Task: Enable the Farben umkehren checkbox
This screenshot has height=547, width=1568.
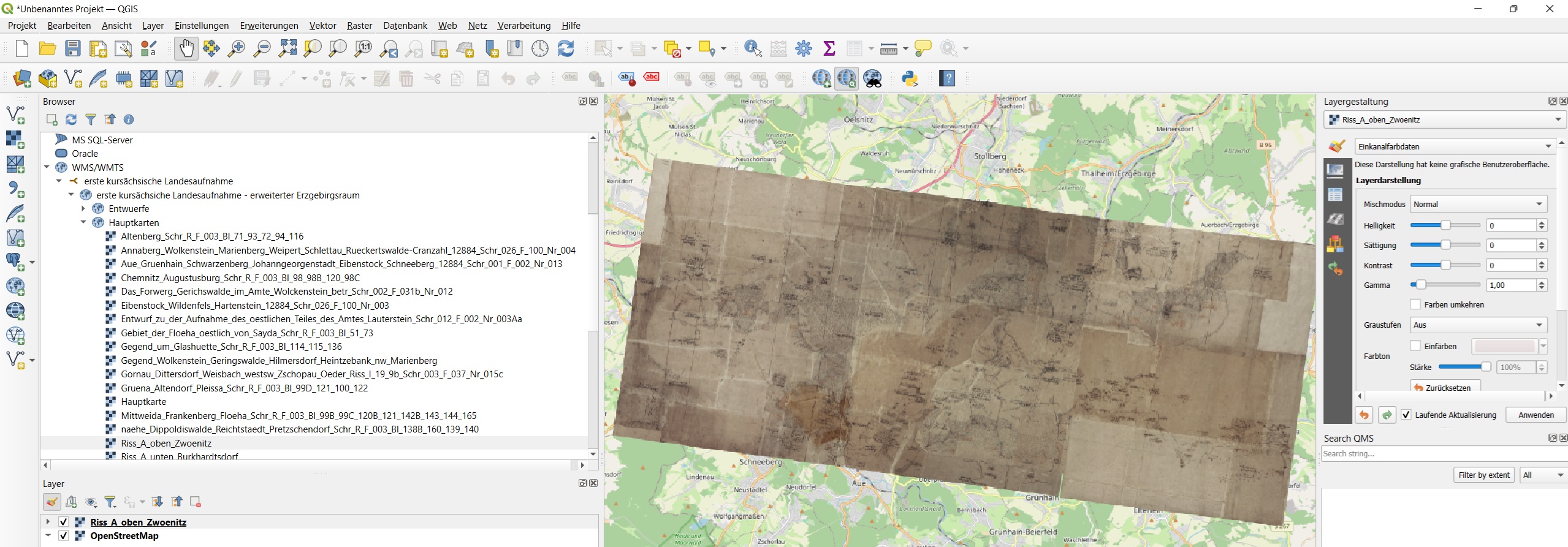Action: coord(1415,304)
